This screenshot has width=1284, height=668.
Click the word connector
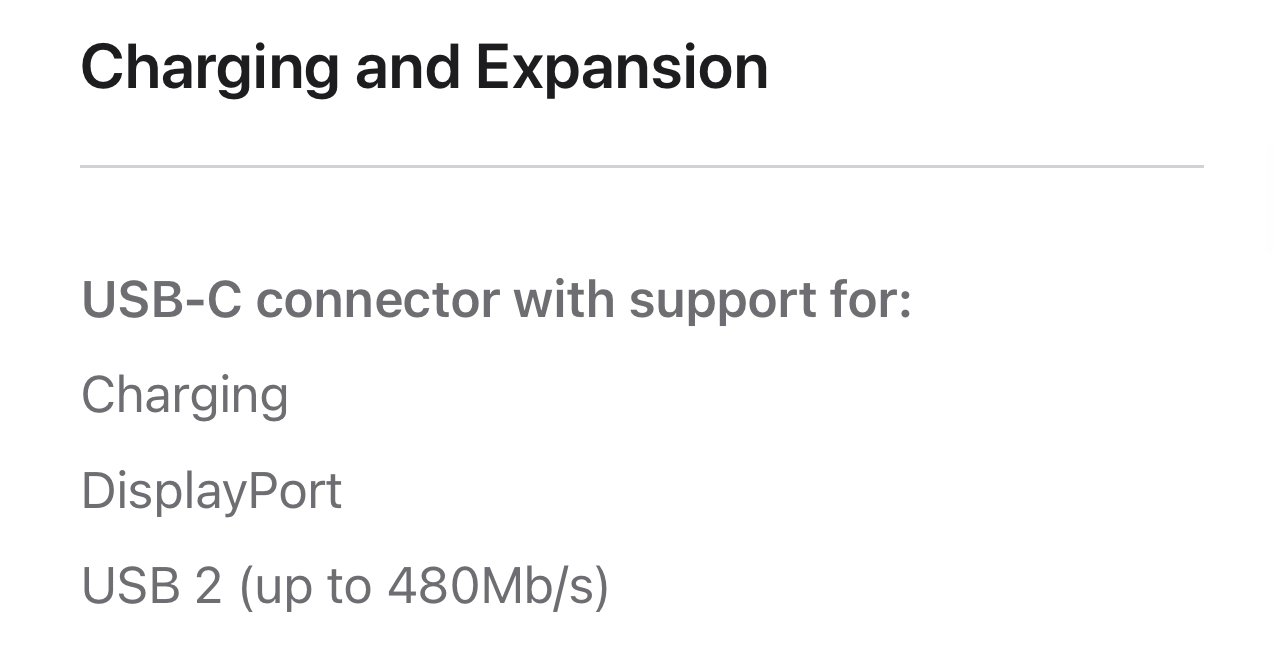377,300
